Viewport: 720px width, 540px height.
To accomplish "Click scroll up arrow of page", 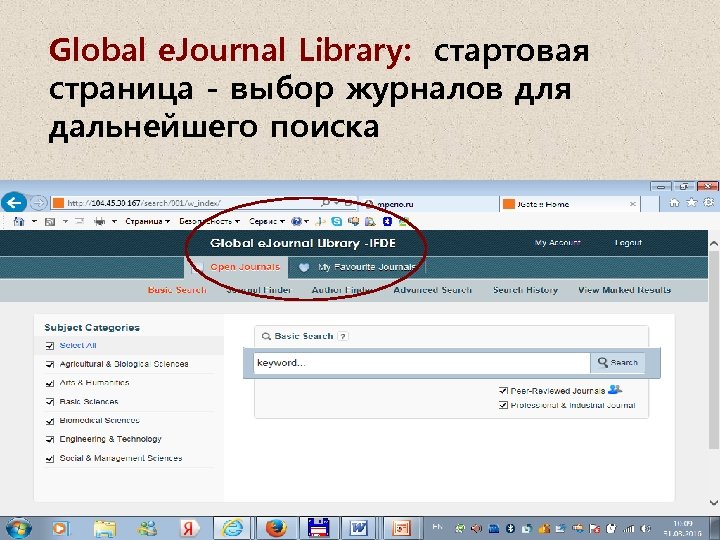I will pyautogui.click(x=714, y=244).
